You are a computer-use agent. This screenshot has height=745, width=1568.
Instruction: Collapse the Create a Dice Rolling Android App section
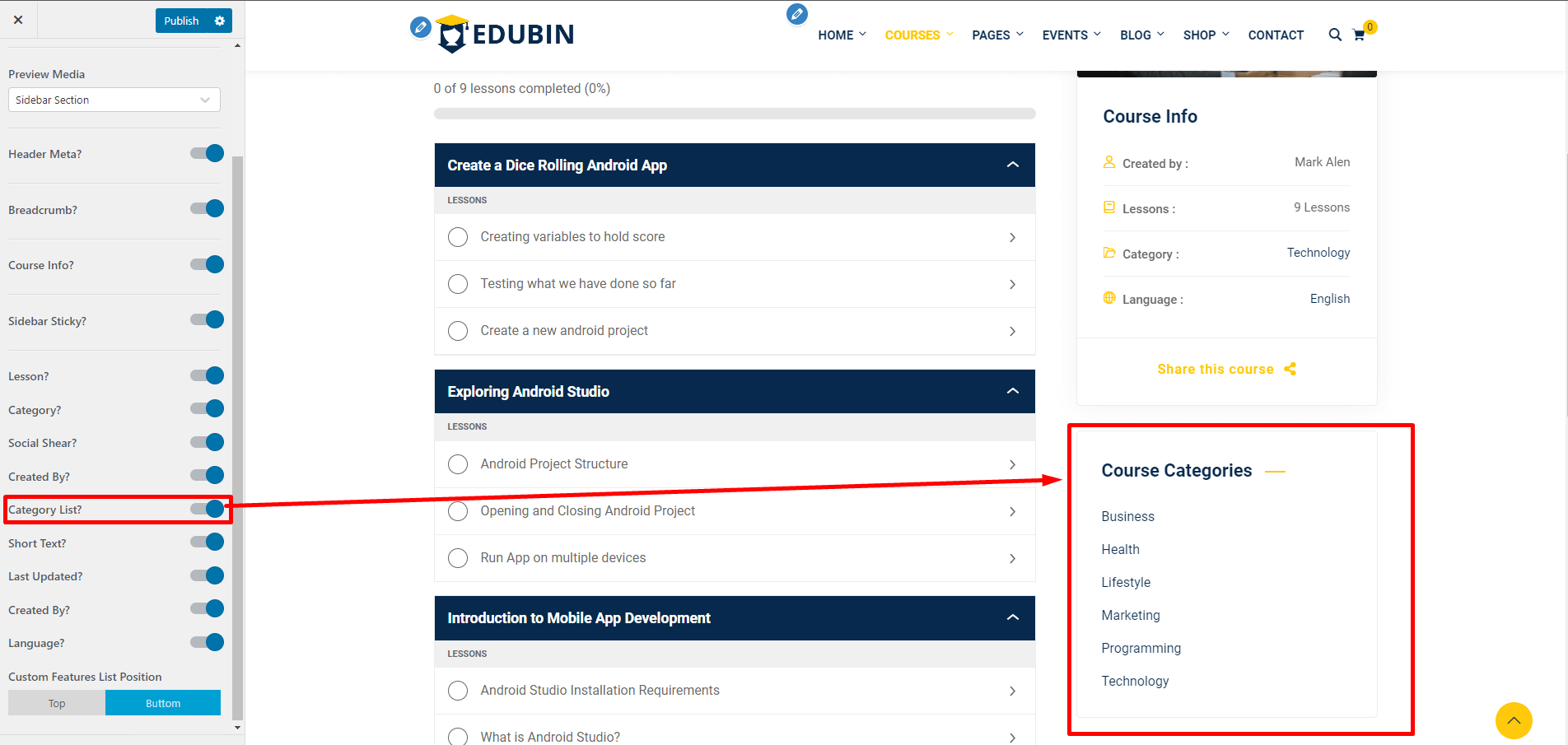pyautogui.click(x=1012, y=165)
